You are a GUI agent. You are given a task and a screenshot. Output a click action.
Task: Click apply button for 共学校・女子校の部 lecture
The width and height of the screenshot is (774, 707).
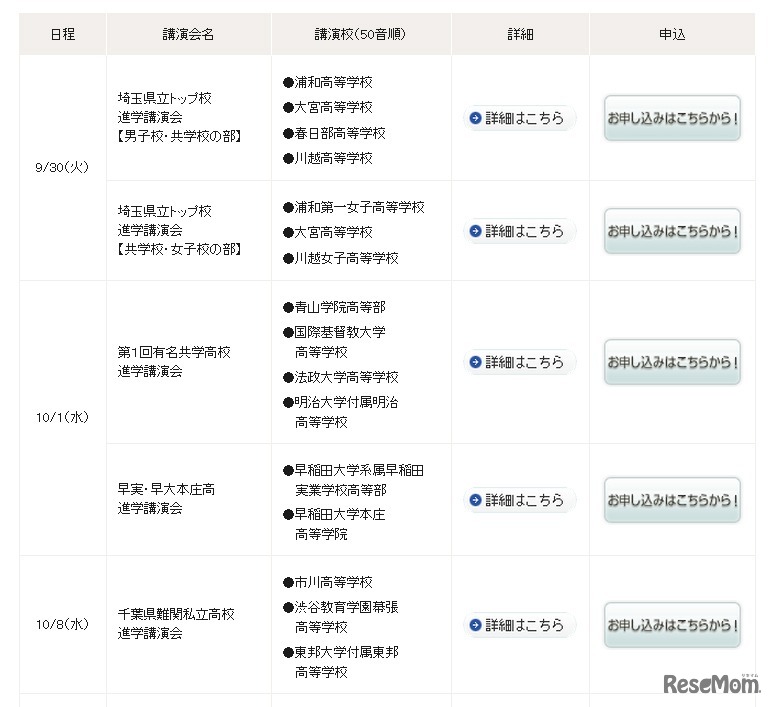point(672,231)
